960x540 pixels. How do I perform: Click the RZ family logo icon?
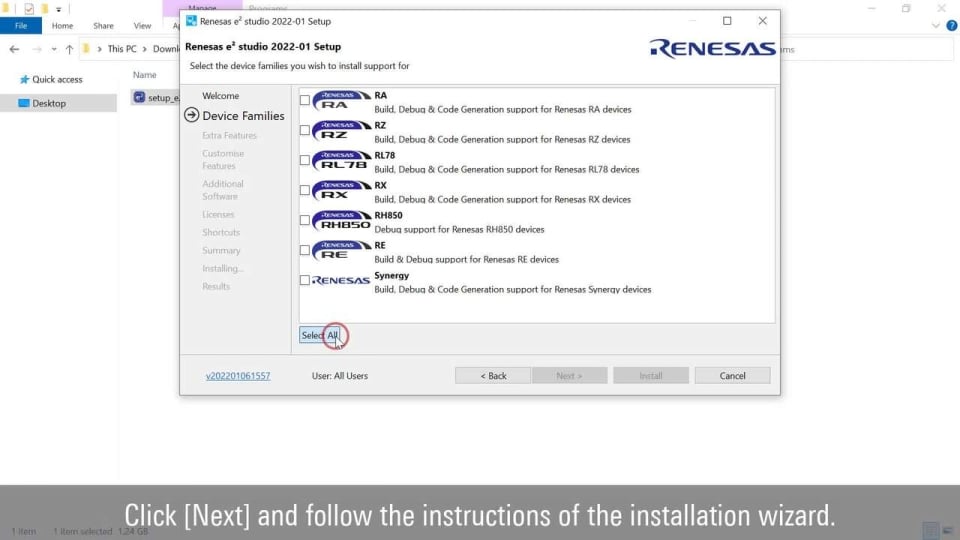click(342, 130)
